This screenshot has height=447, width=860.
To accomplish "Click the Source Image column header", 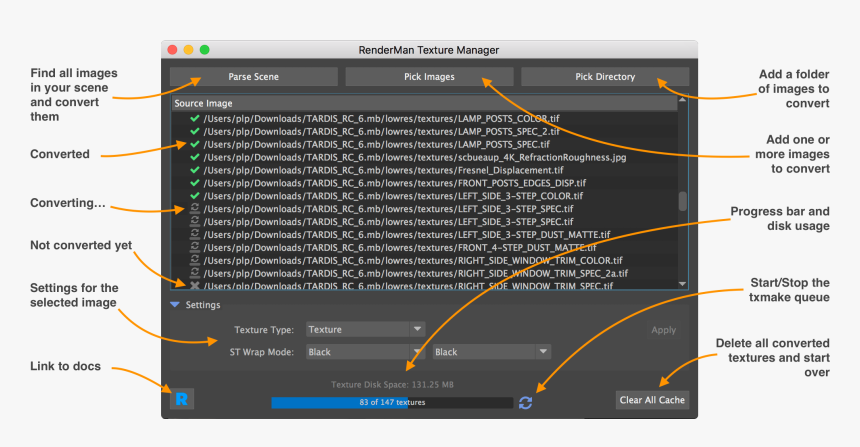I will pos(420,103).
